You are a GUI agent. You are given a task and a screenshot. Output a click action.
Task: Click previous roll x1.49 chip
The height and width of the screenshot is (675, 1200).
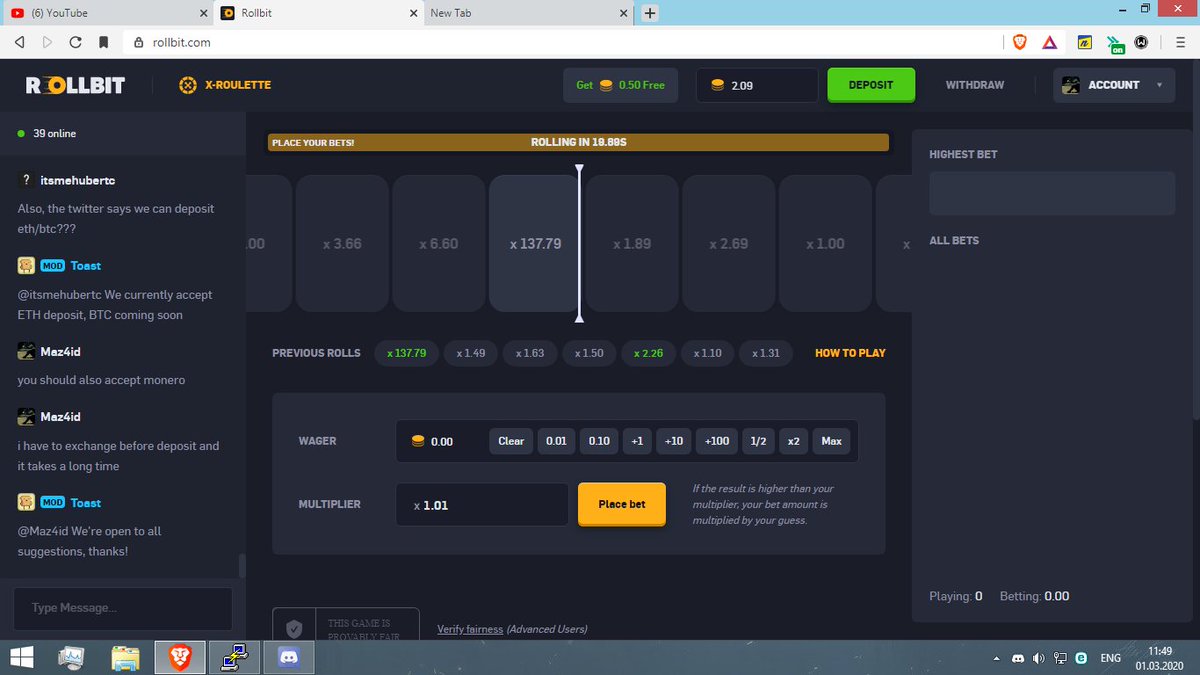click(x=471, y=353)
